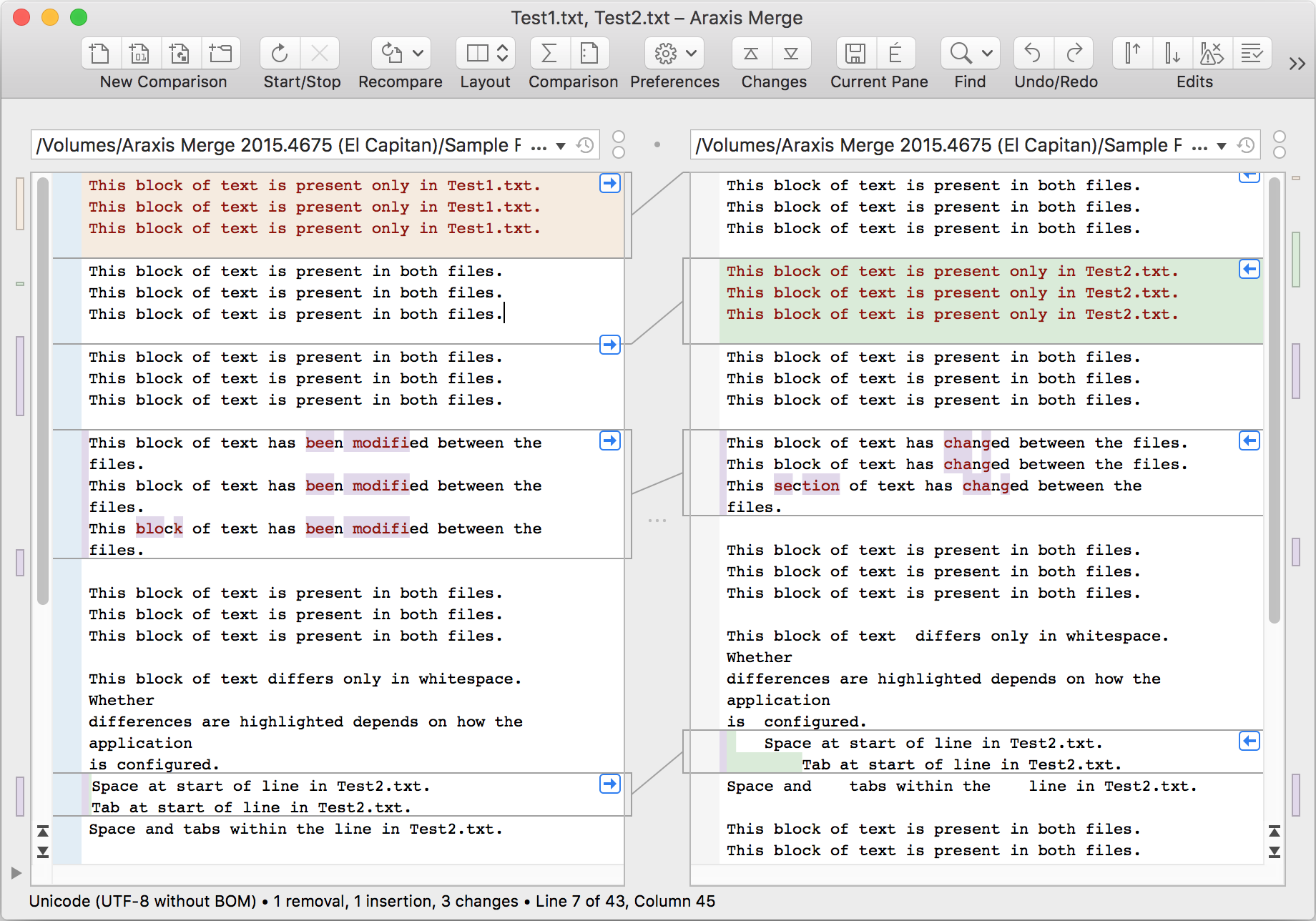Cancel comparison with the X icon
The height and width of the screenshot is (921, 1316).
320,53
